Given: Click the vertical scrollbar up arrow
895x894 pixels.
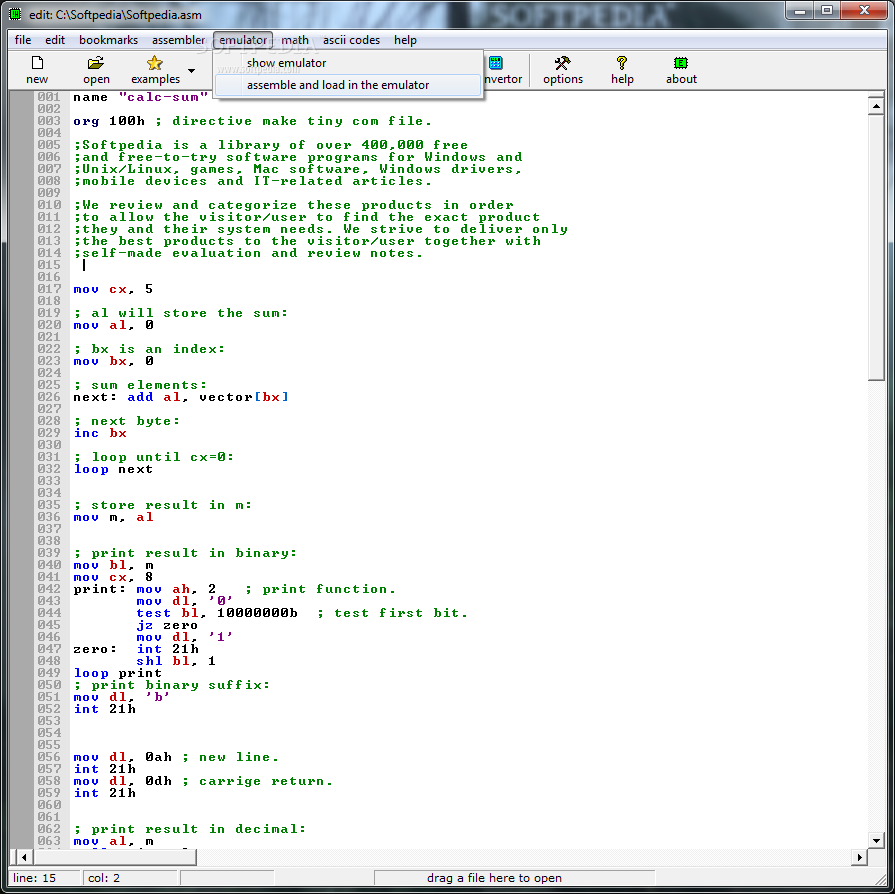Looking at the screenshot, I should [x=876, y=106].
